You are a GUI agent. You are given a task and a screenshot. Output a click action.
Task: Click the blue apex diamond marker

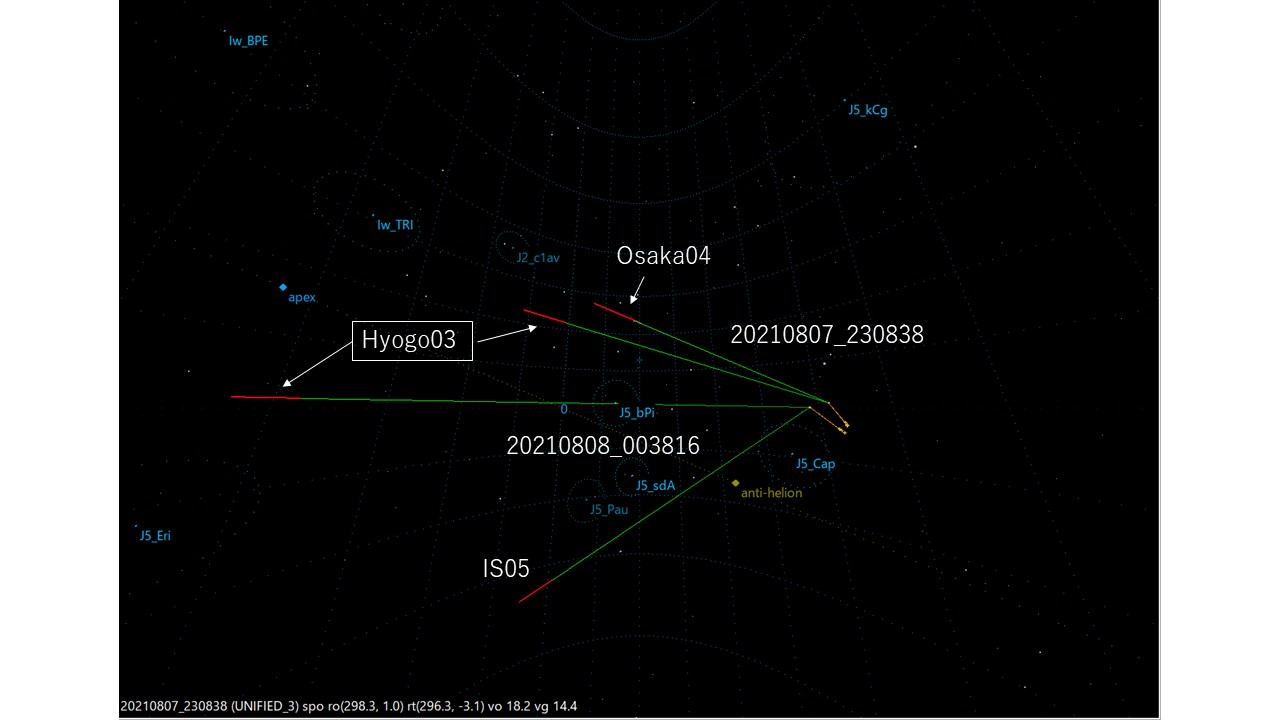click(283, 287)
